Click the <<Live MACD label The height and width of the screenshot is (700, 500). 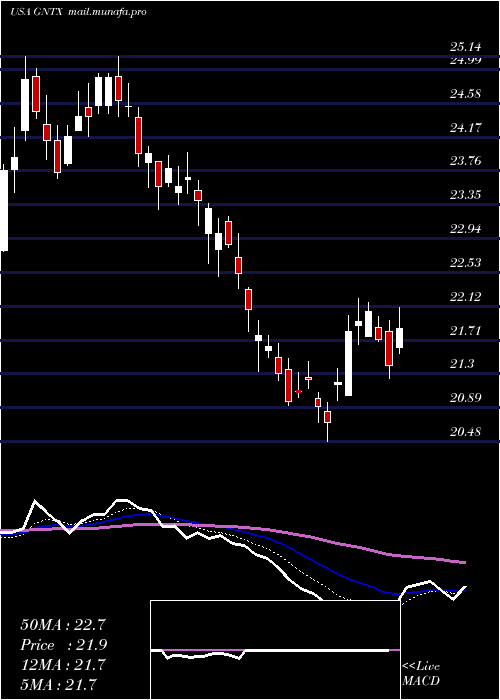click(421, 674)
